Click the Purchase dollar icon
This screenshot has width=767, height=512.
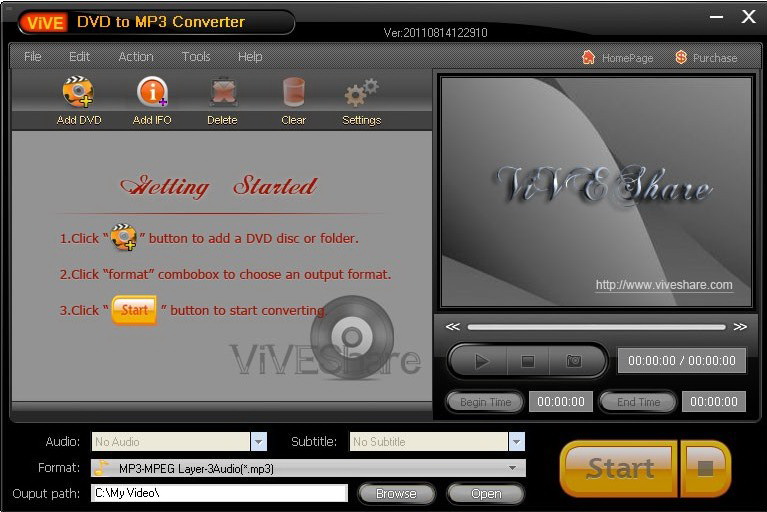[x=680, y=57]
